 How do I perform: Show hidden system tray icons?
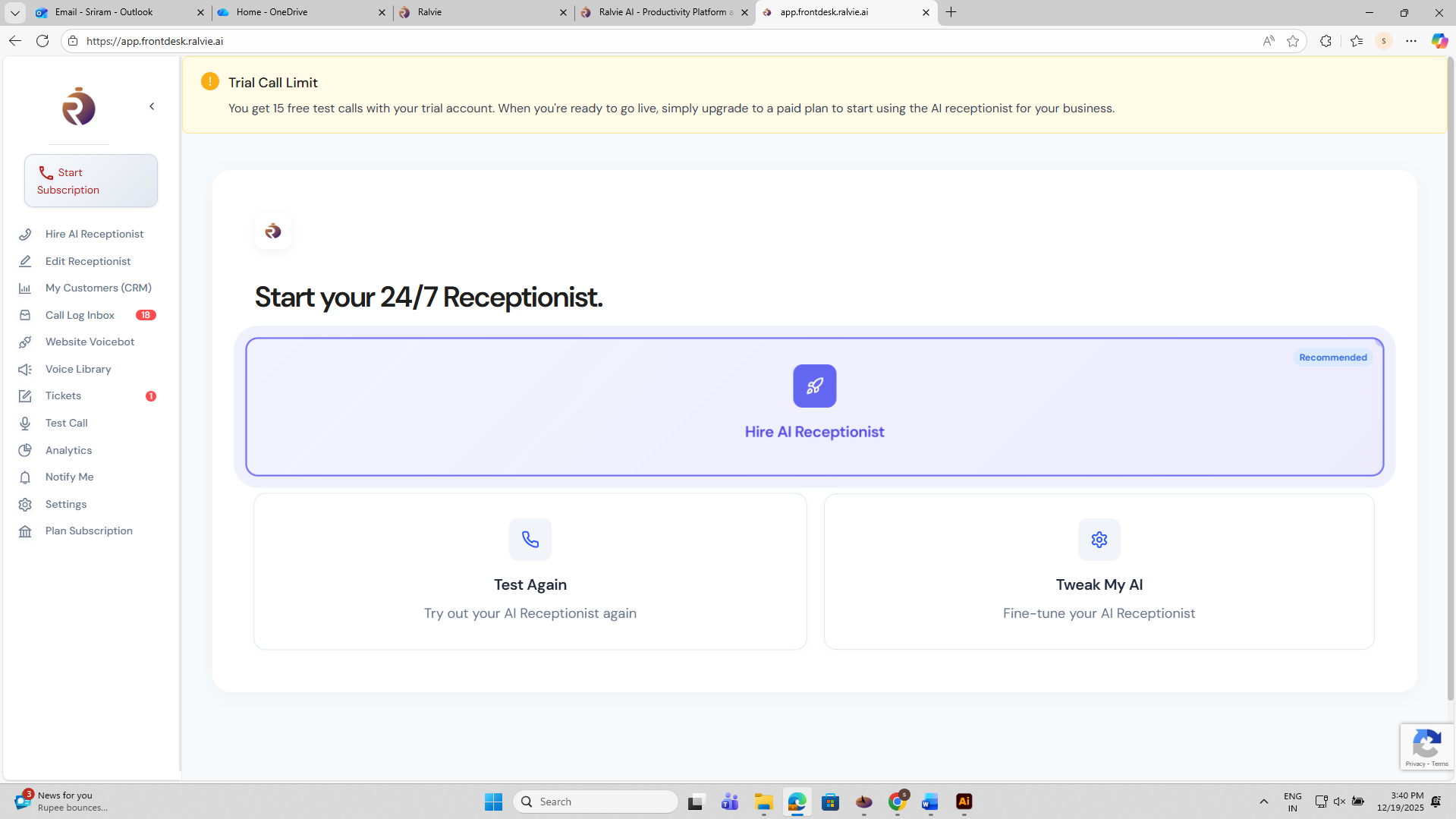coord(1264,802)
